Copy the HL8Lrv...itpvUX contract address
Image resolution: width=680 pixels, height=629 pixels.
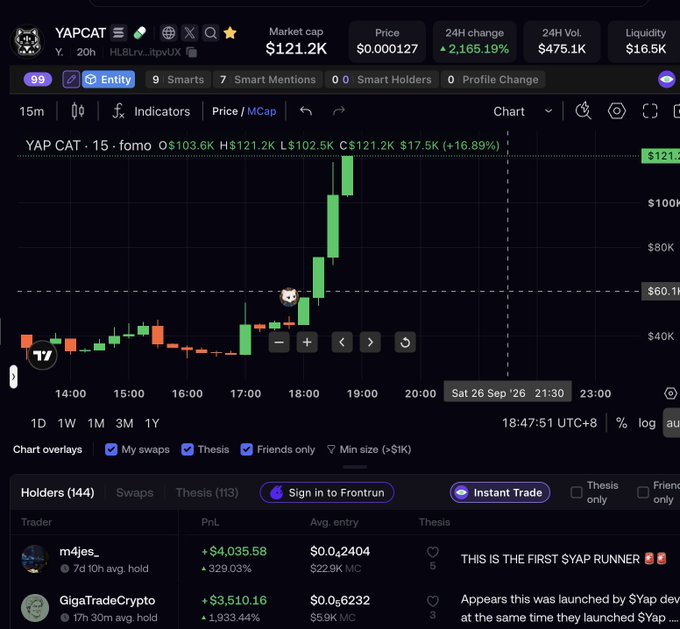(x=191, y=52)
